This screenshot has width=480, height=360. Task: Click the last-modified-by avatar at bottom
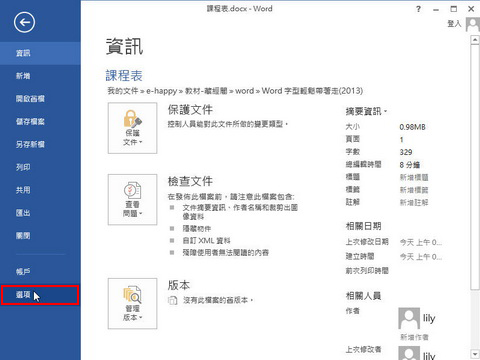(409, 353)
